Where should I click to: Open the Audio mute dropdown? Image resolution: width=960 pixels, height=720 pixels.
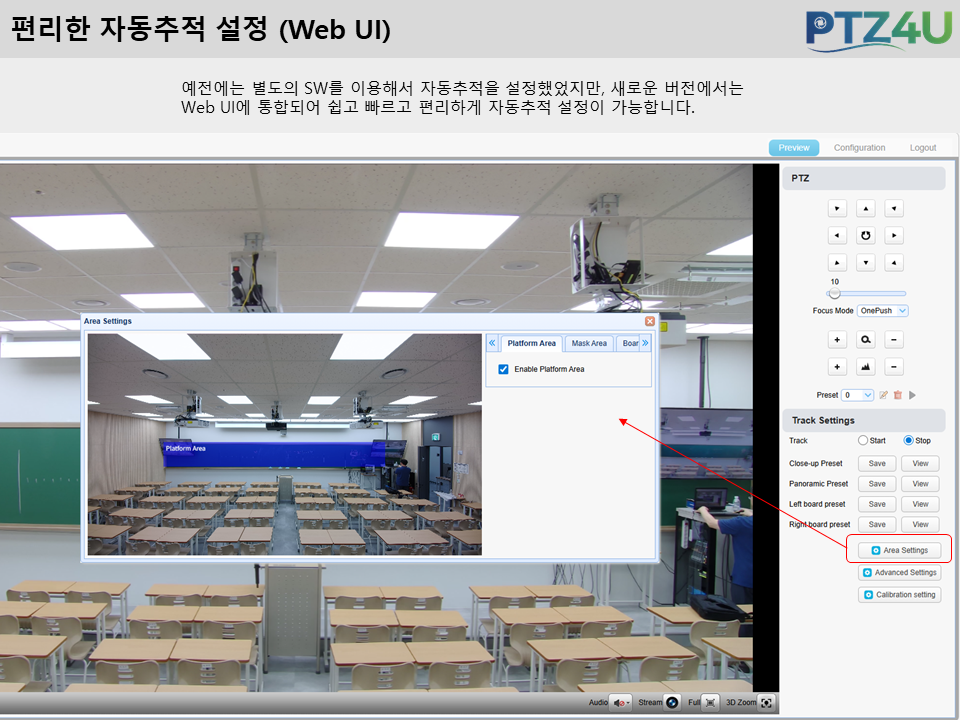621,702
